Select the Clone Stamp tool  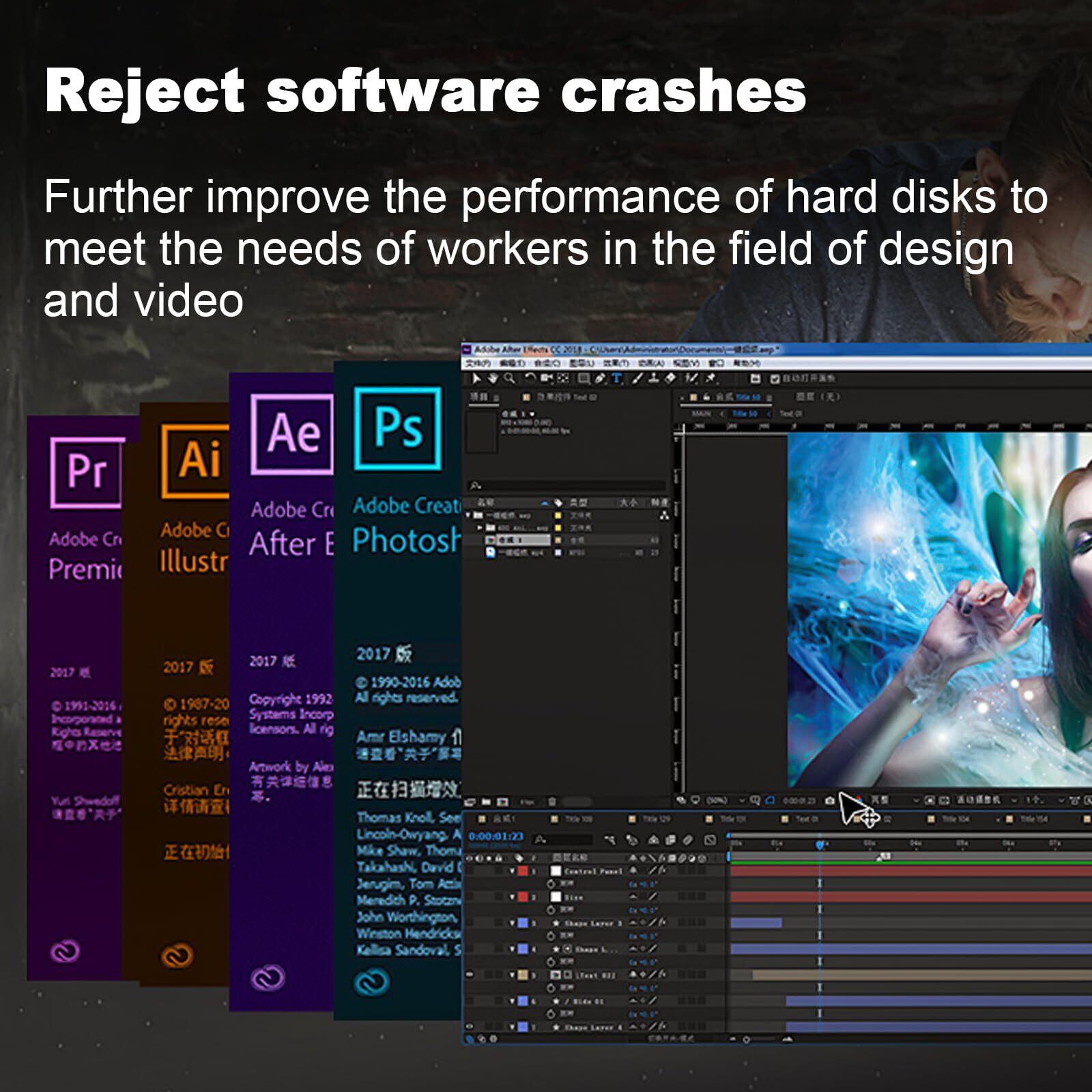[x=654, y=379]
